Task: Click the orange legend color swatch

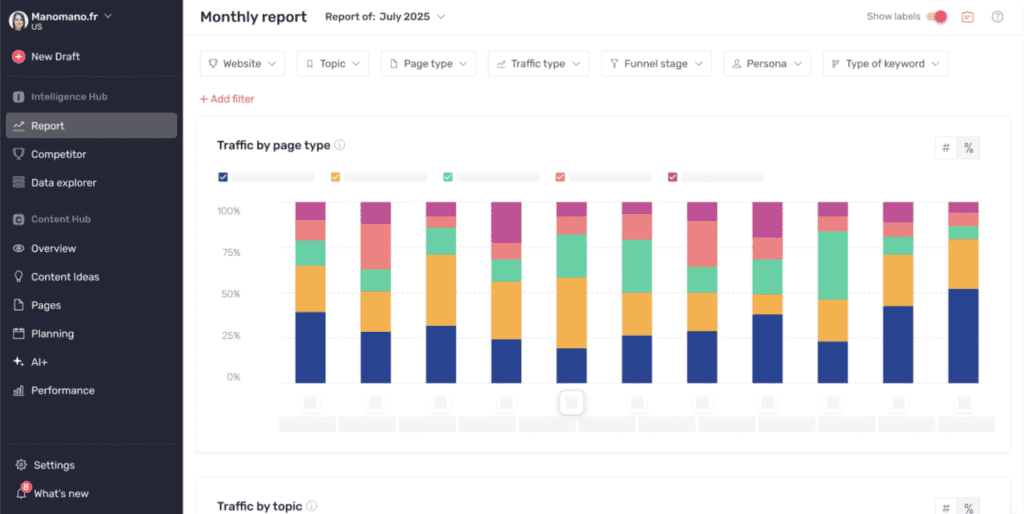Action: point(335,177)
